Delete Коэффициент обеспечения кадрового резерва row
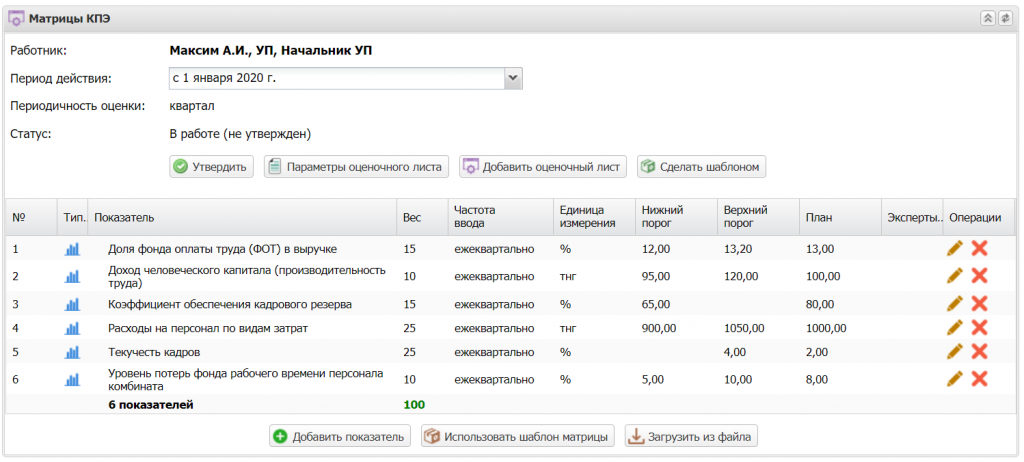The height and width of the screenshot is (462, 1024). (979, 304)
